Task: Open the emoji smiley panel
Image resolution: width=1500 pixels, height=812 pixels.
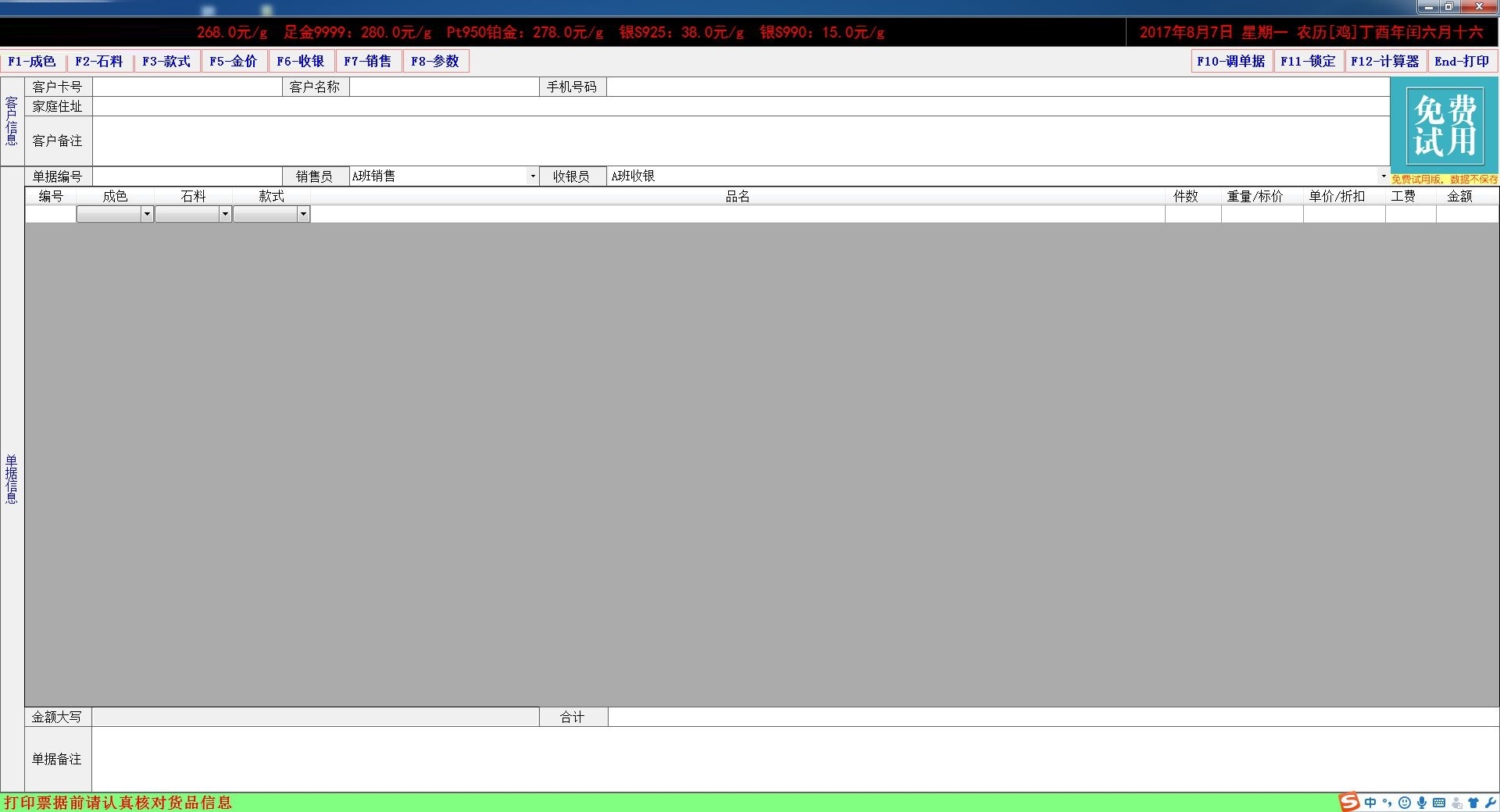Action: coord(1405,803)
